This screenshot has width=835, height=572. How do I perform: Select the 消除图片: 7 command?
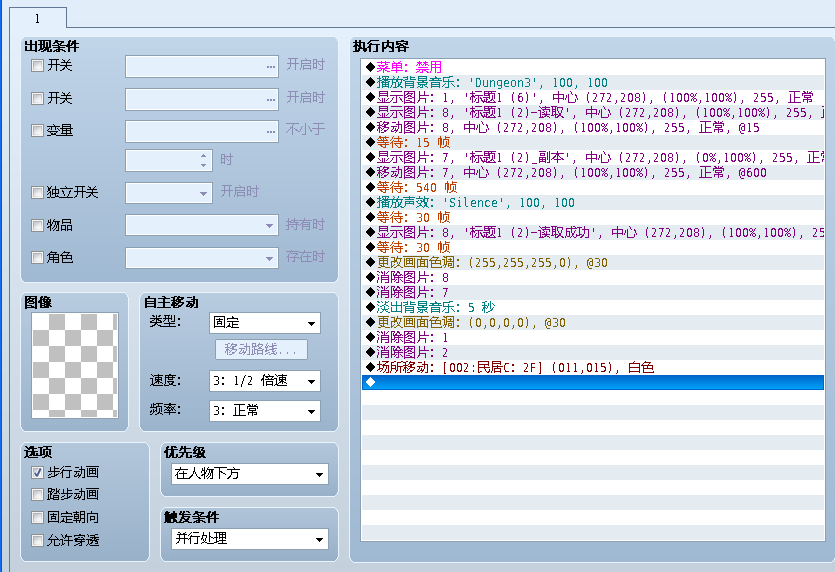(x=593, y=292)
